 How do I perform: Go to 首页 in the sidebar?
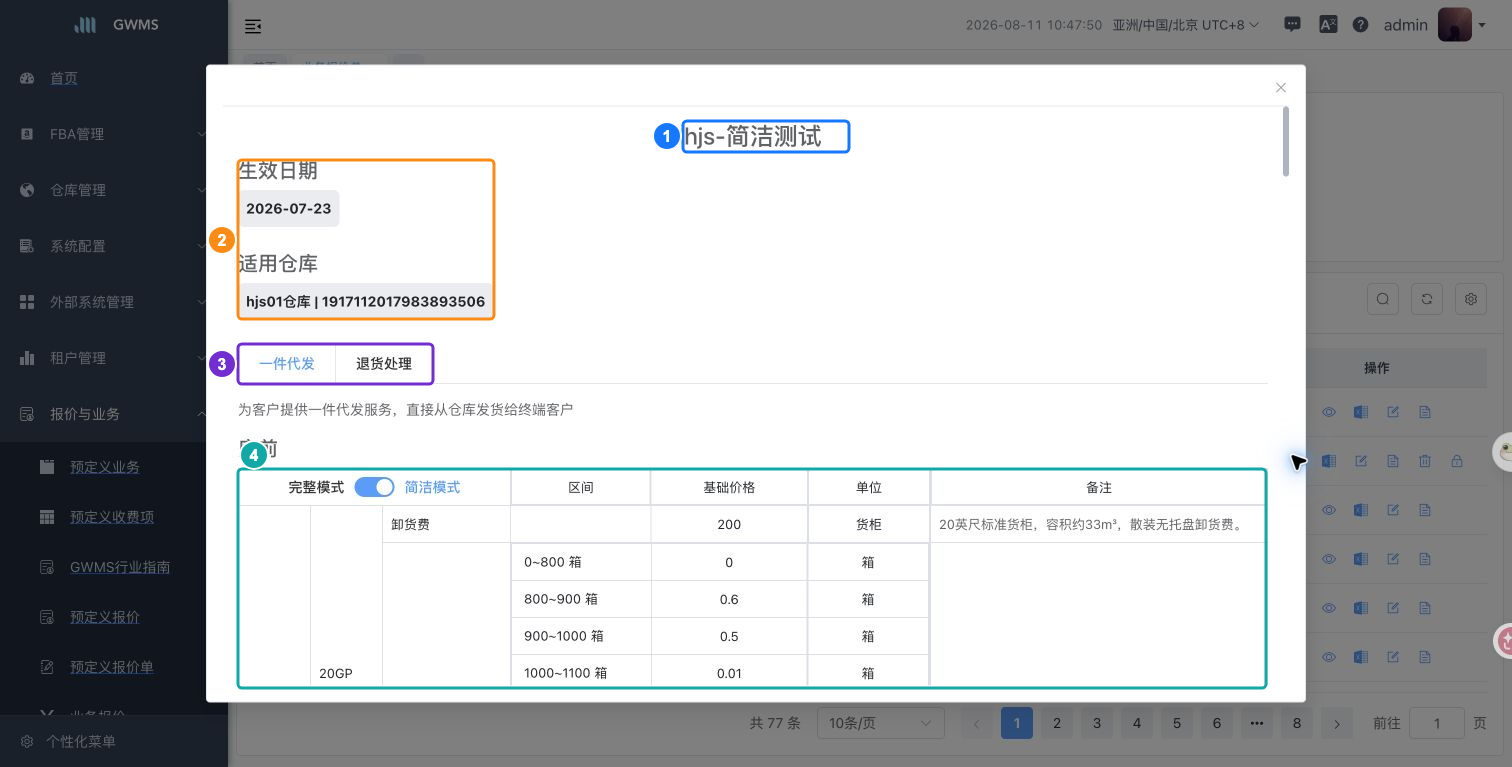[64, 78]
